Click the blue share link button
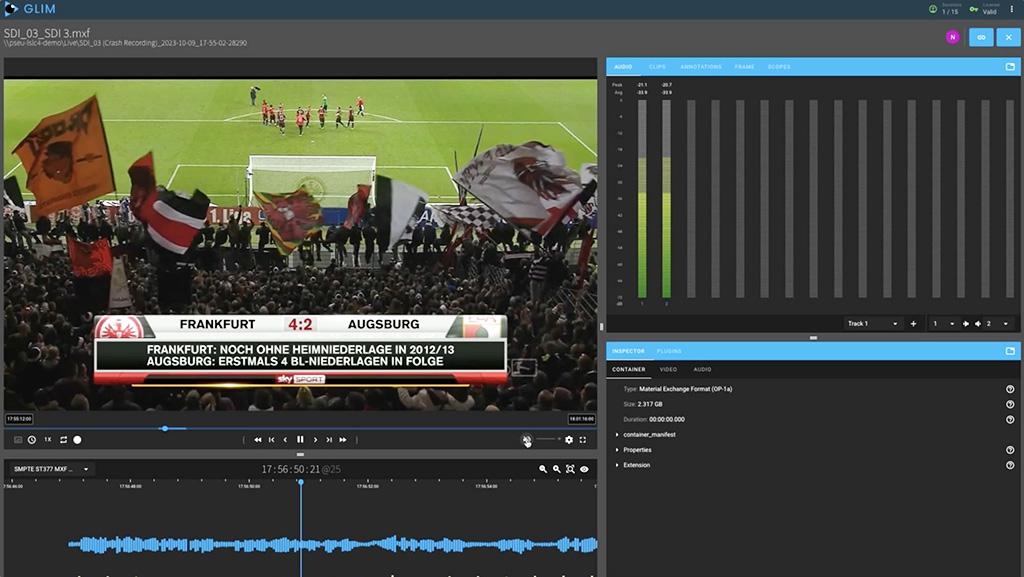This screenshot has height=577, width=1024. tap(981, 37)
